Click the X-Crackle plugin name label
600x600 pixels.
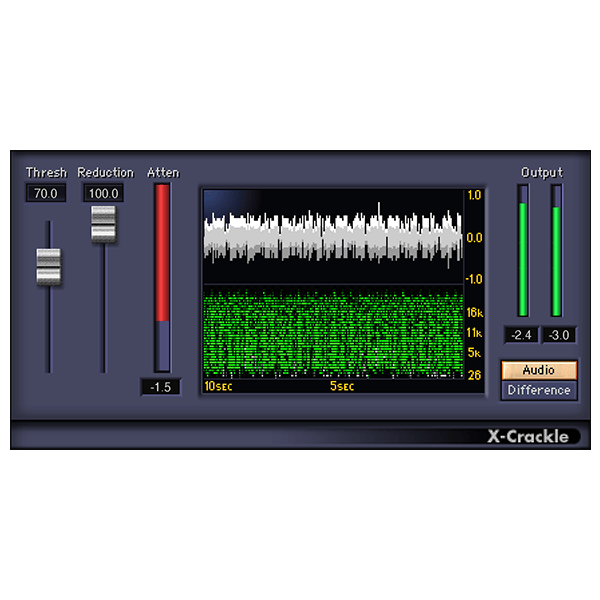click(528, 436)
